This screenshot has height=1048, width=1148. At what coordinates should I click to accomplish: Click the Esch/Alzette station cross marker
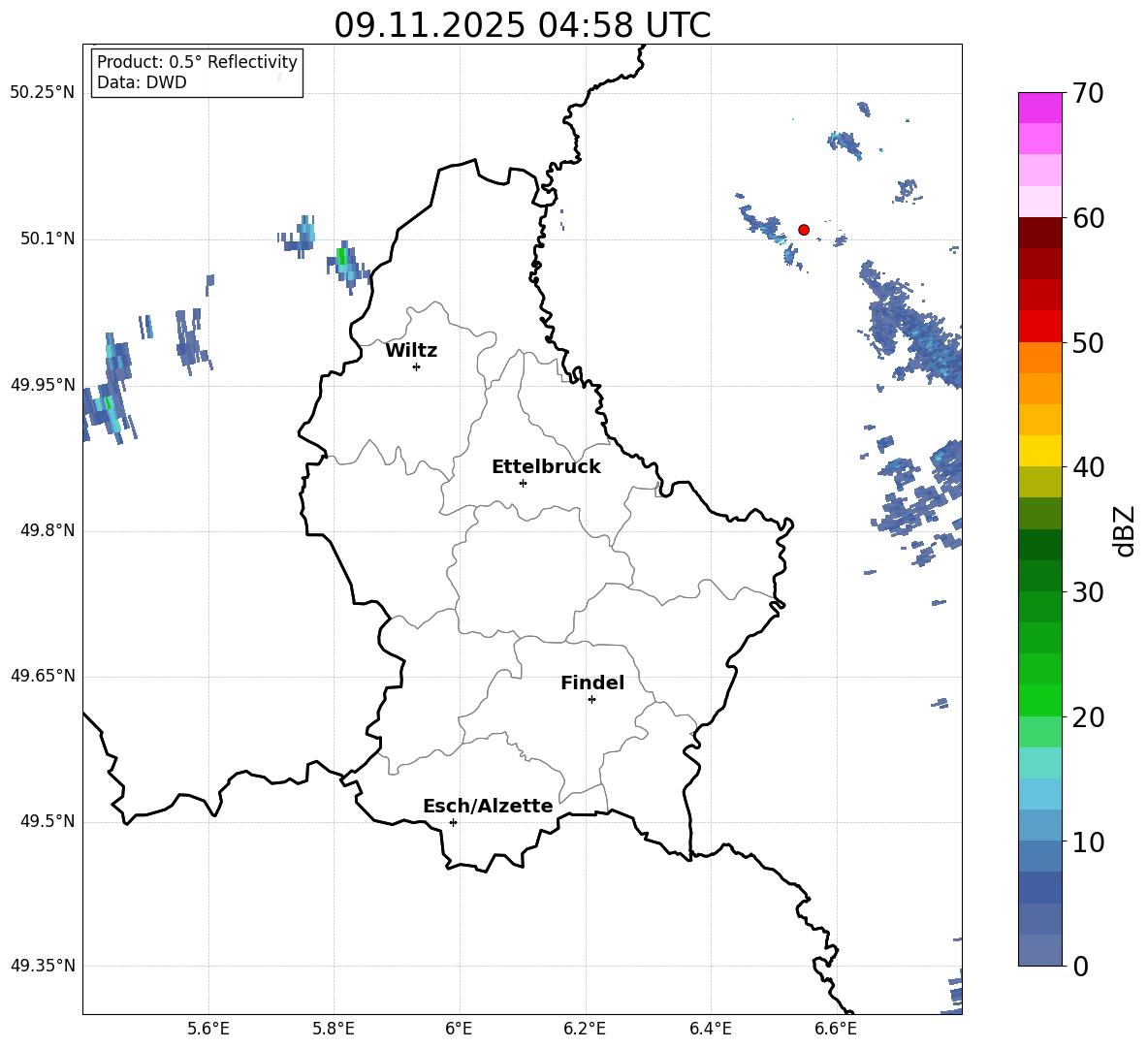coord(453,822)
